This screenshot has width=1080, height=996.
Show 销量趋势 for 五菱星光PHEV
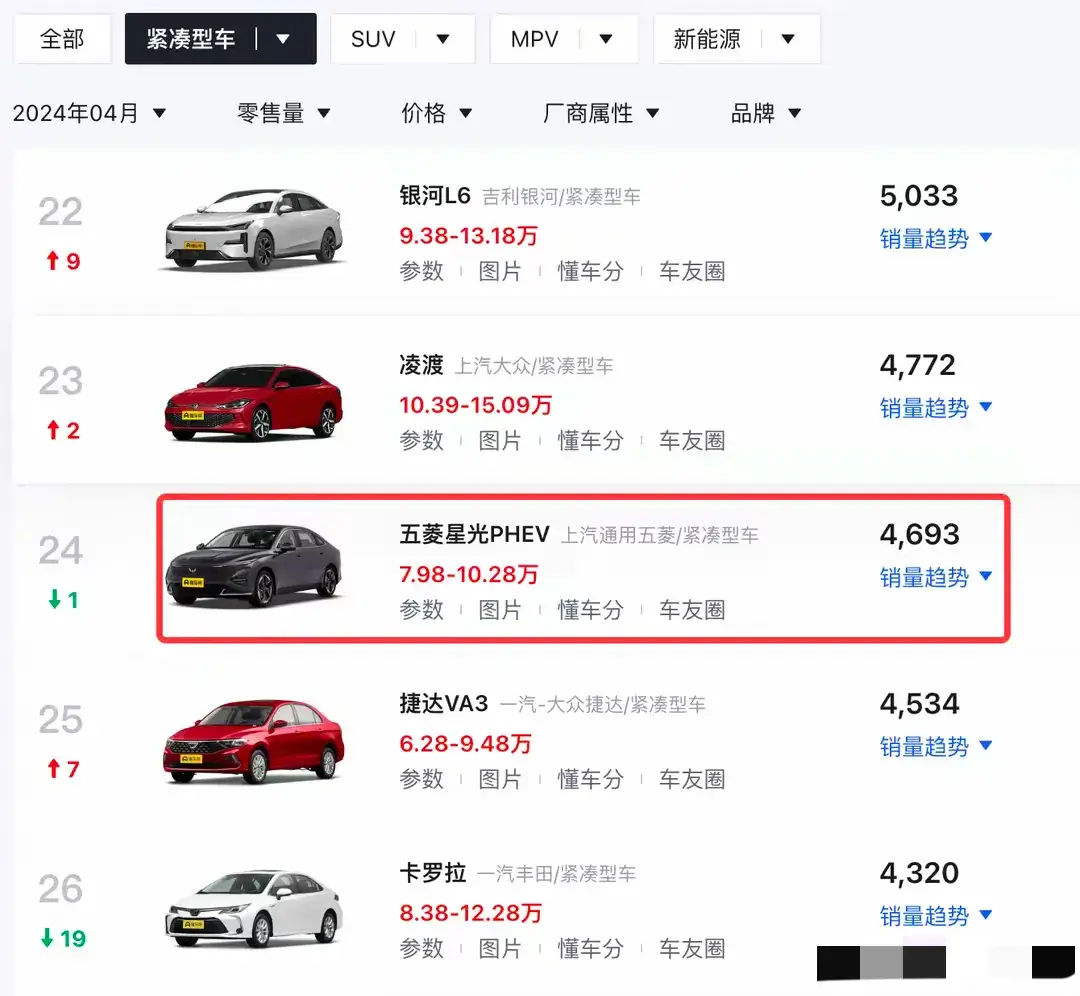pos(935,577)
